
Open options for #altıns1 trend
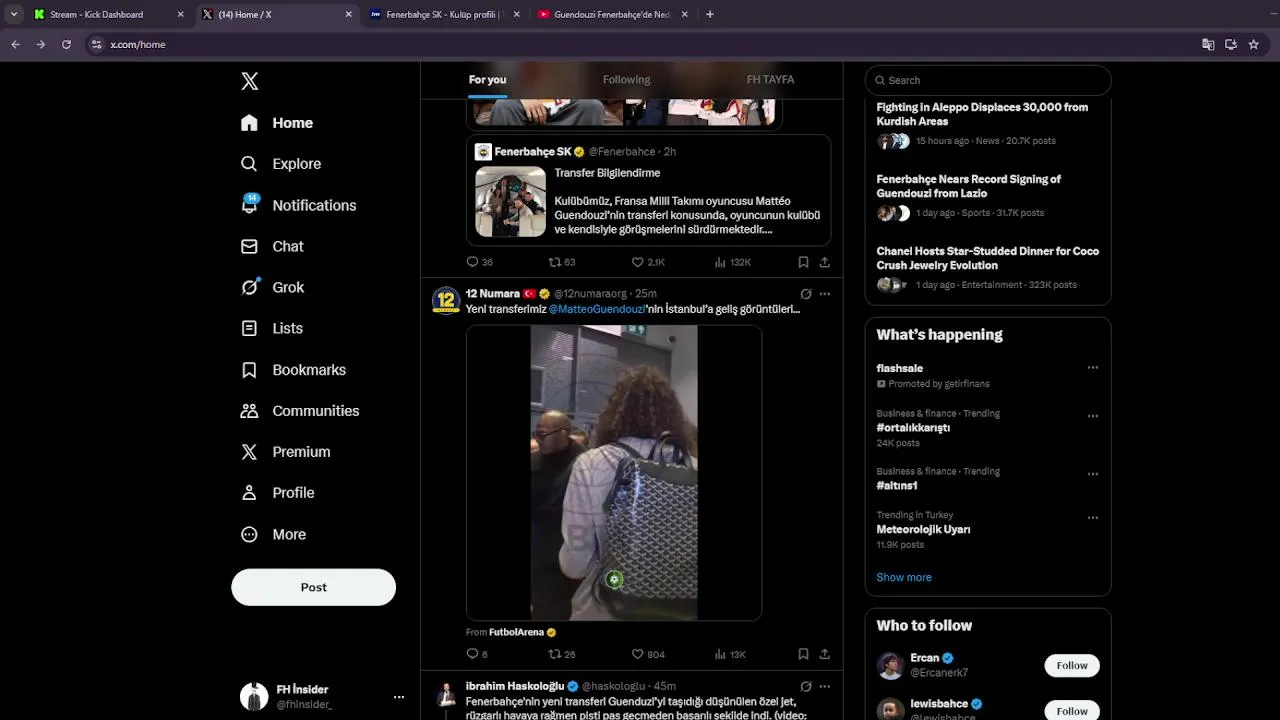(1093, 474)
